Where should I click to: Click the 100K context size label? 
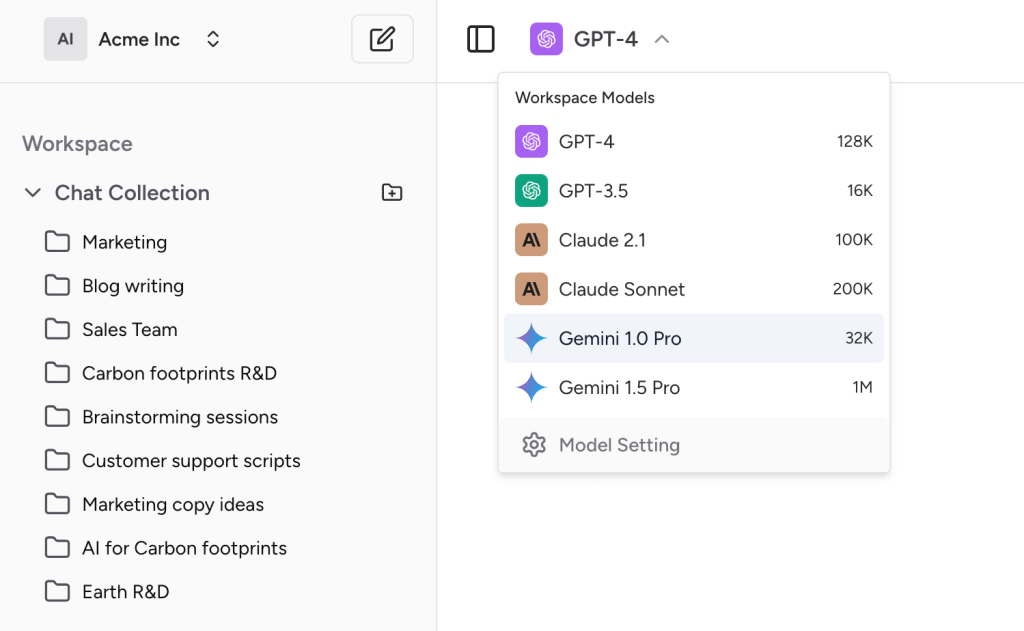click(x=854, y=240)
